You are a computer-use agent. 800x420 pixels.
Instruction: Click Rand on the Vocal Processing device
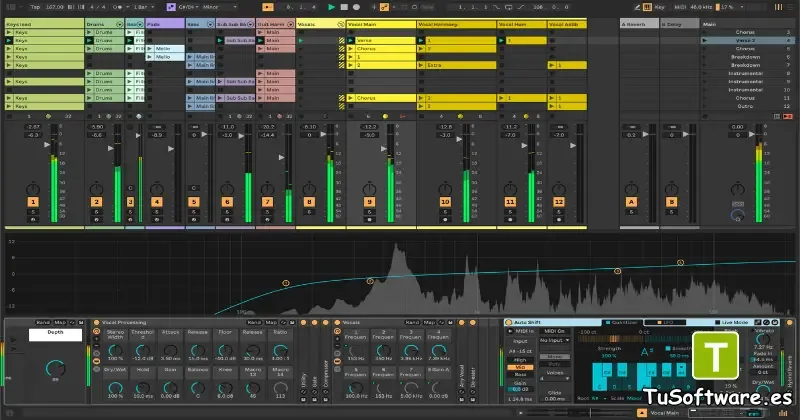pos(254,323)
